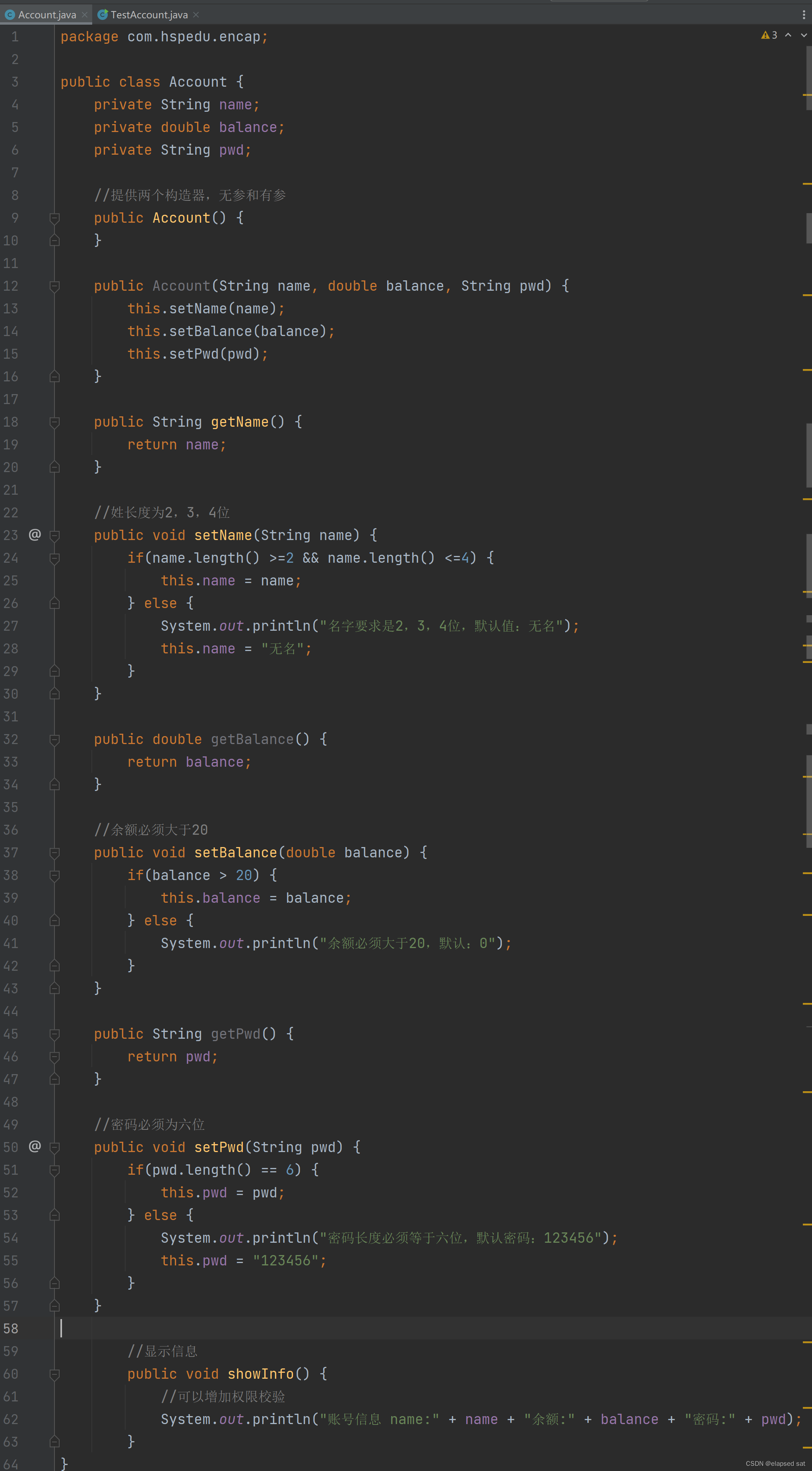The image size is (812, 1471).
Task: Click the package name com.hspedu.encap
Action: tap(194, 37)
